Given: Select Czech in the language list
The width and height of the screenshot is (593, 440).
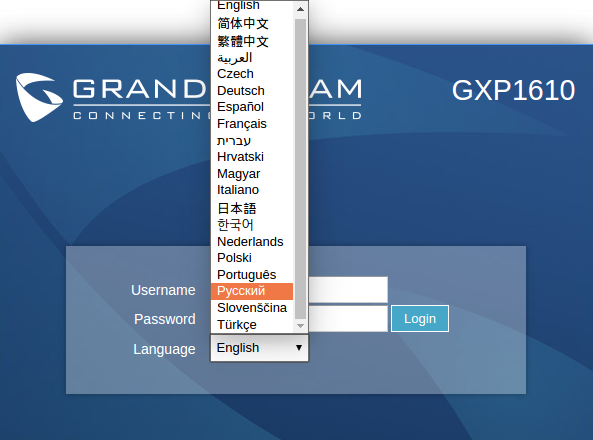Looking at the screenshot, I should pos(252,74).
